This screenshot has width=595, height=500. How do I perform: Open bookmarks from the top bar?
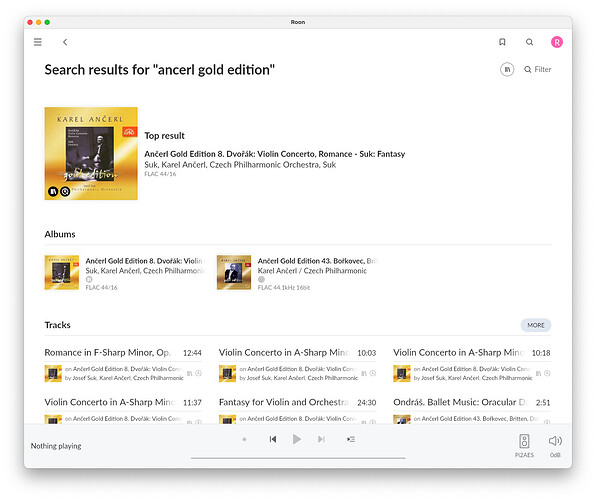(x=502, y=42)
